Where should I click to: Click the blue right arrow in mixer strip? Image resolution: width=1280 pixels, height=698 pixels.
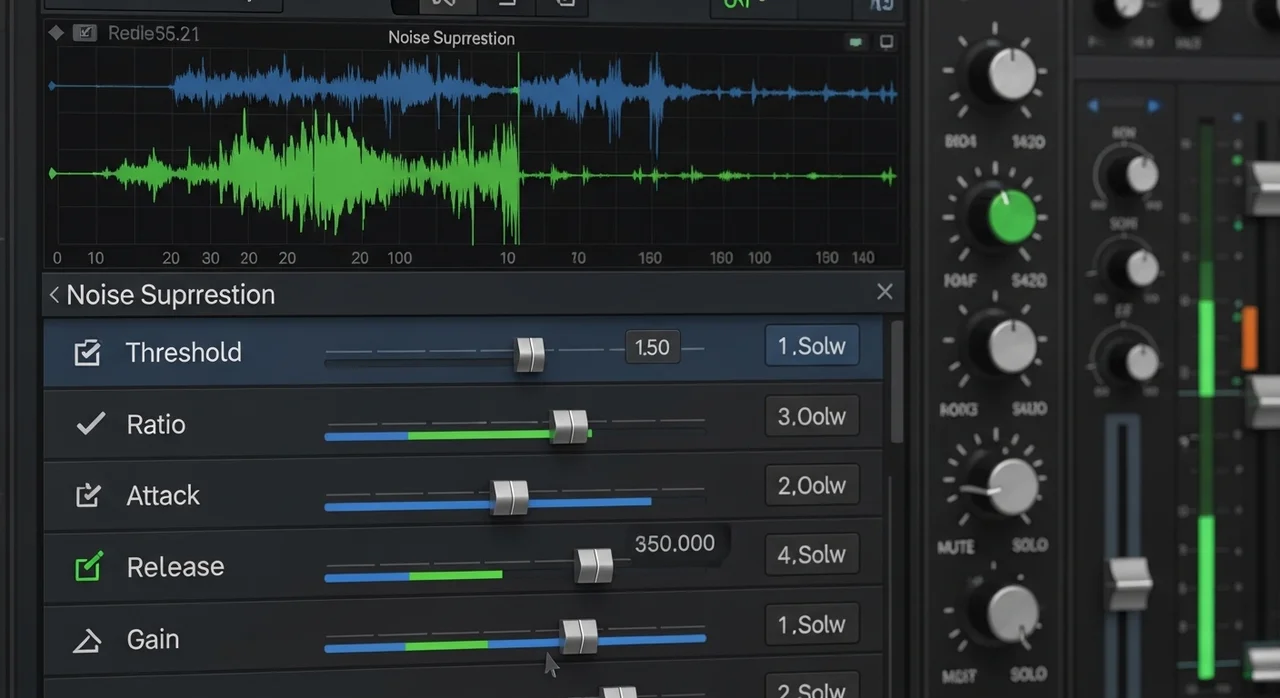[x=1154, y=106]
